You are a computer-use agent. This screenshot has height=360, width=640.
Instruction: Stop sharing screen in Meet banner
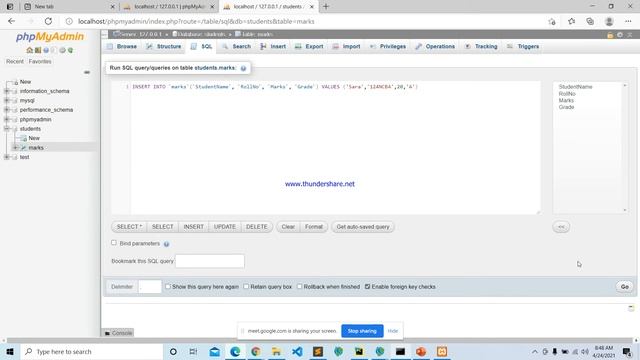point(362,331)
